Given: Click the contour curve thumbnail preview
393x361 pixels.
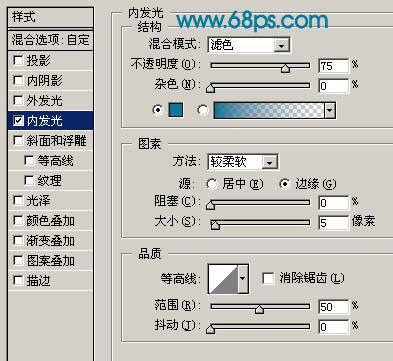Looking at the screenshot, I should pyautogui.click(x=223, y=279).
